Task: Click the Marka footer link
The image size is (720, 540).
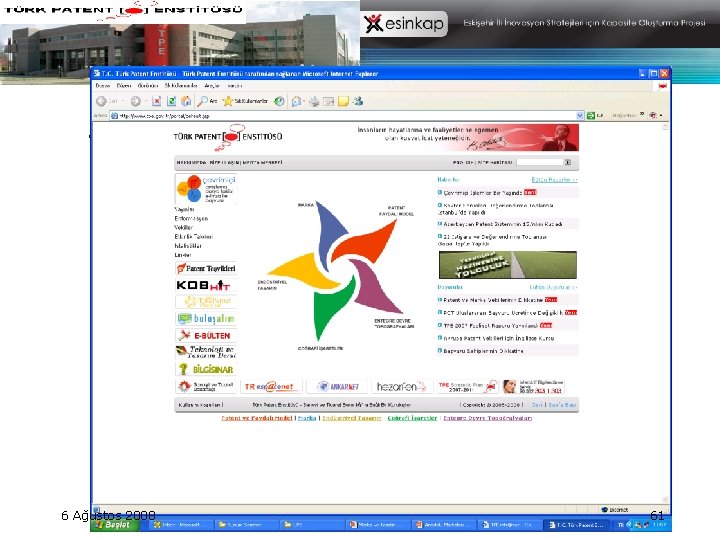Action: pyautogui.click(x=307, y=418)
